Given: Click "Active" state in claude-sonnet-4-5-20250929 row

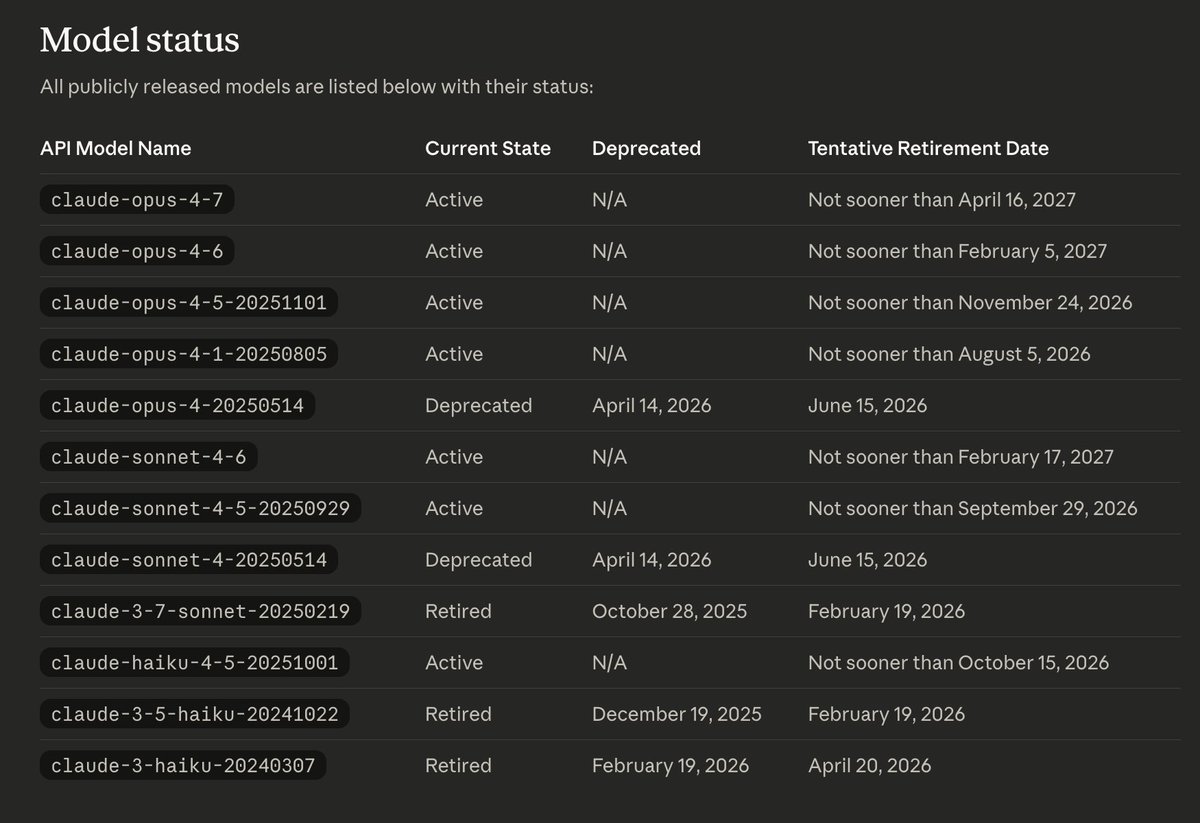Looking at the screenshot, I should click(x=454, y=508).
